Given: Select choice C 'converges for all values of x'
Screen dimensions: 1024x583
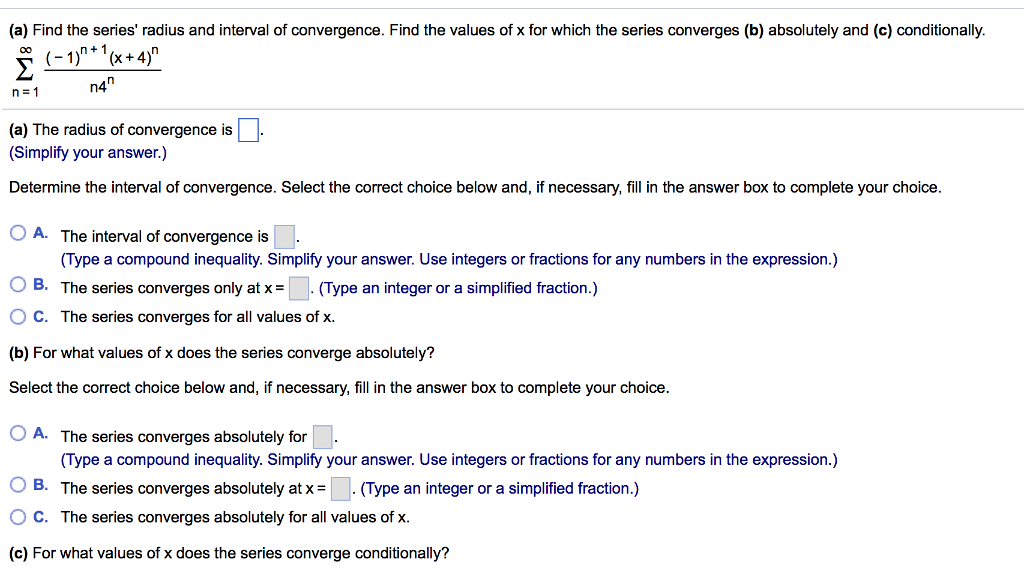Looking at the screenshot, I should [18, 316].
